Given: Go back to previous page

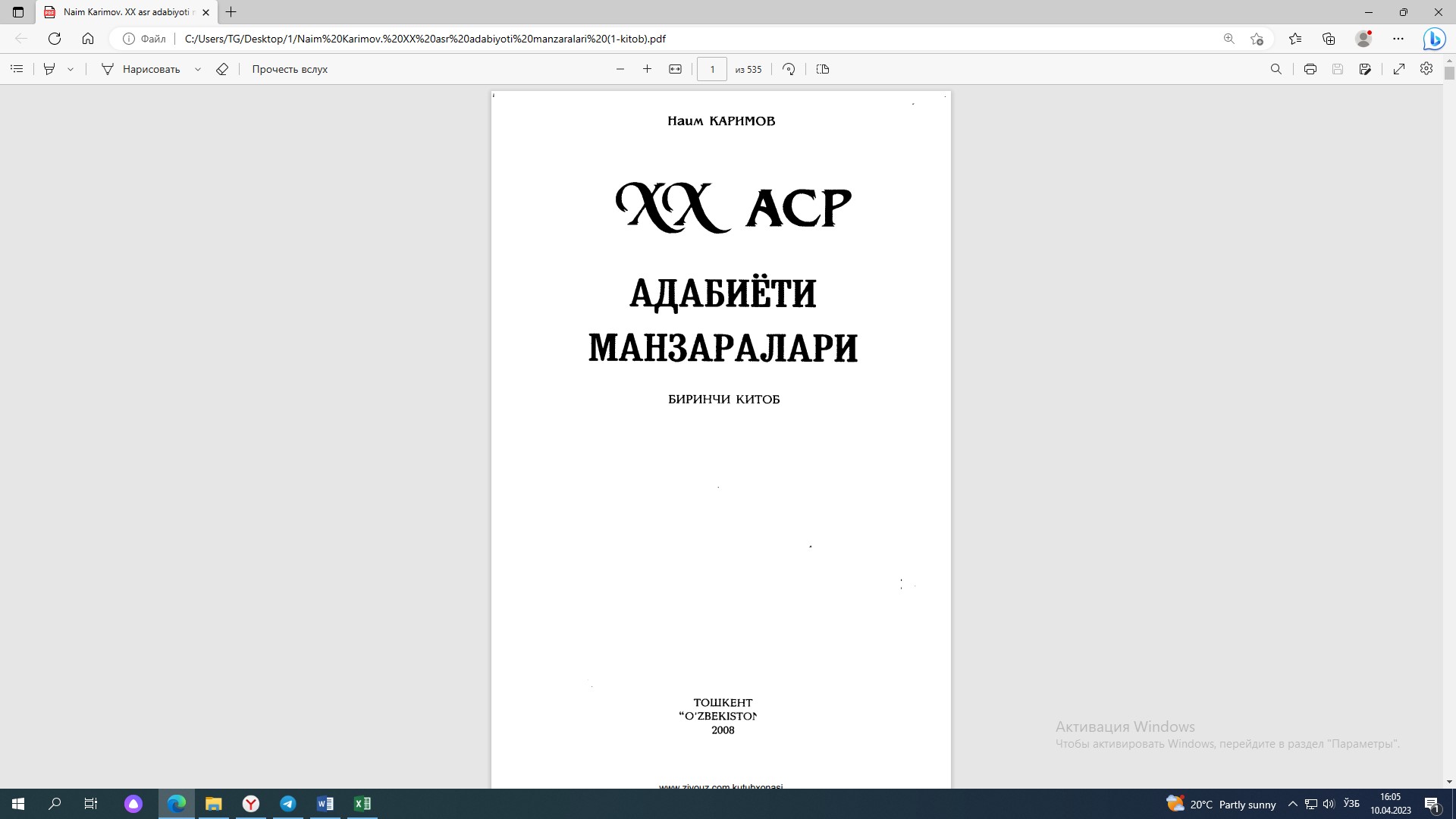Looking at the screenshot, I should (21, 39).
